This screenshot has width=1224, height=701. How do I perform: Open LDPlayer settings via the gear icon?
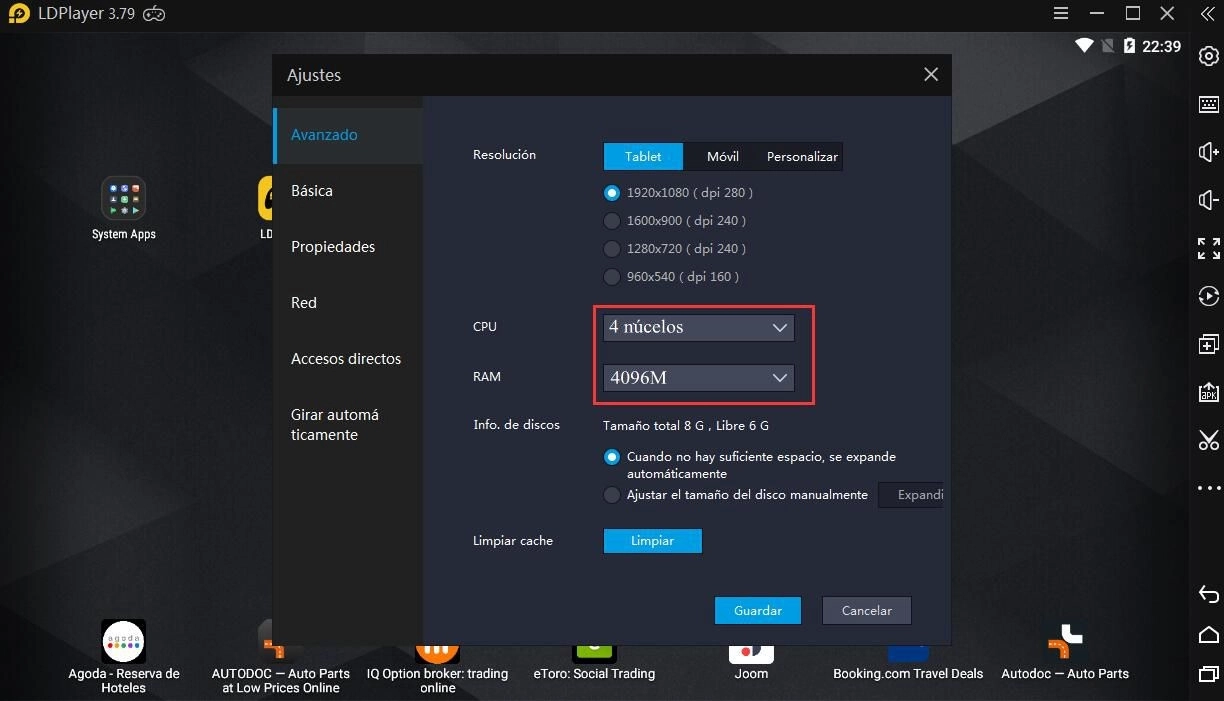(x=1208, y=56)
